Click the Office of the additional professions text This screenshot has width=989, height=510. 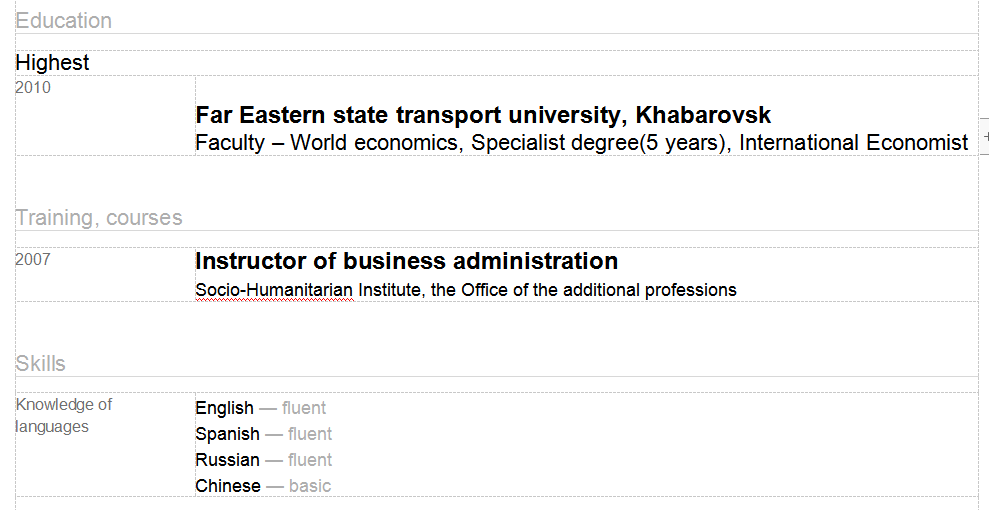(x=599, y=290)
